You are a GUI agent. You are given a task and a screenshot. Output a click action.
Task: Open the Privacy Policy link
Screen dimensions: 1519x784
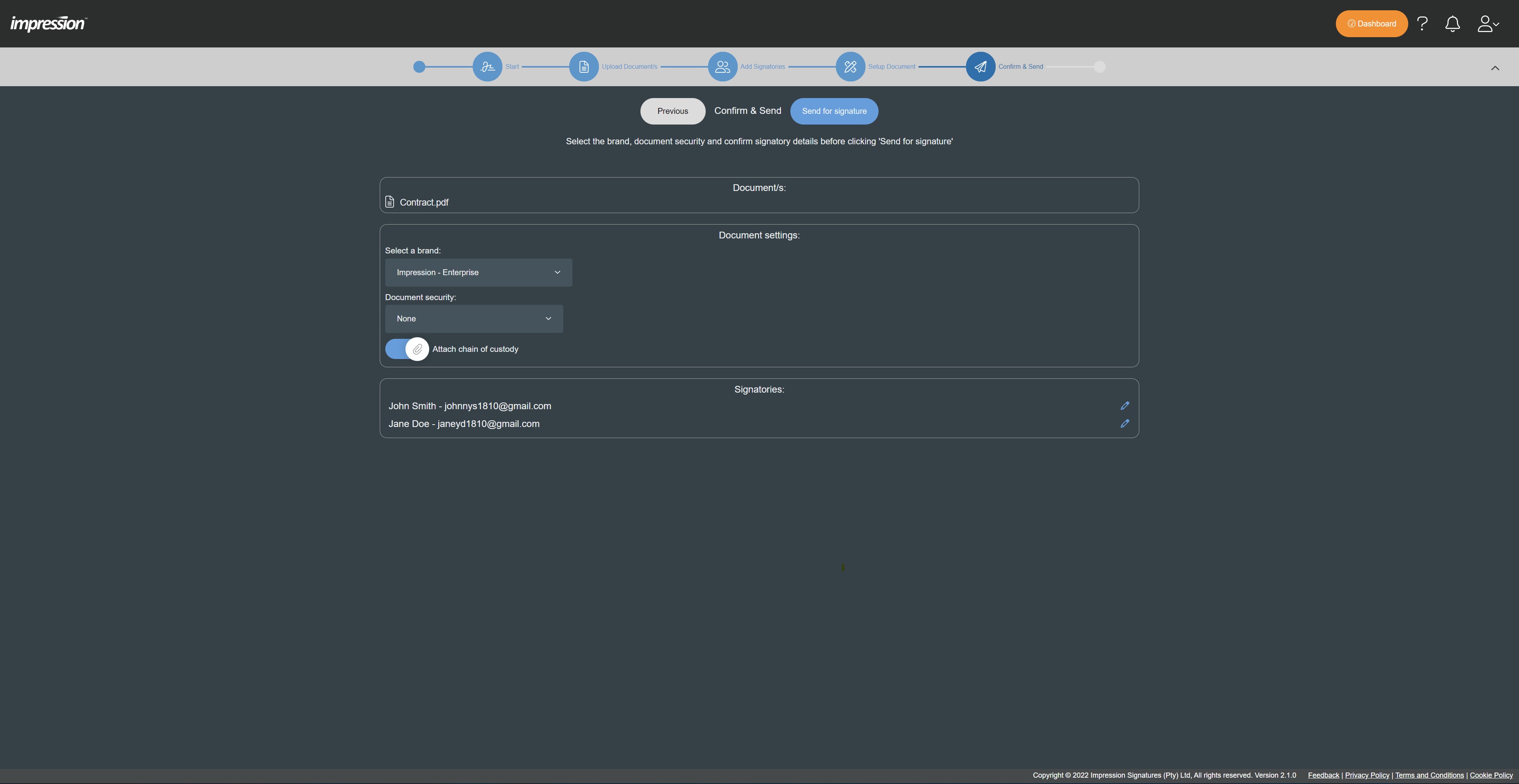[x=1367, y=775]
